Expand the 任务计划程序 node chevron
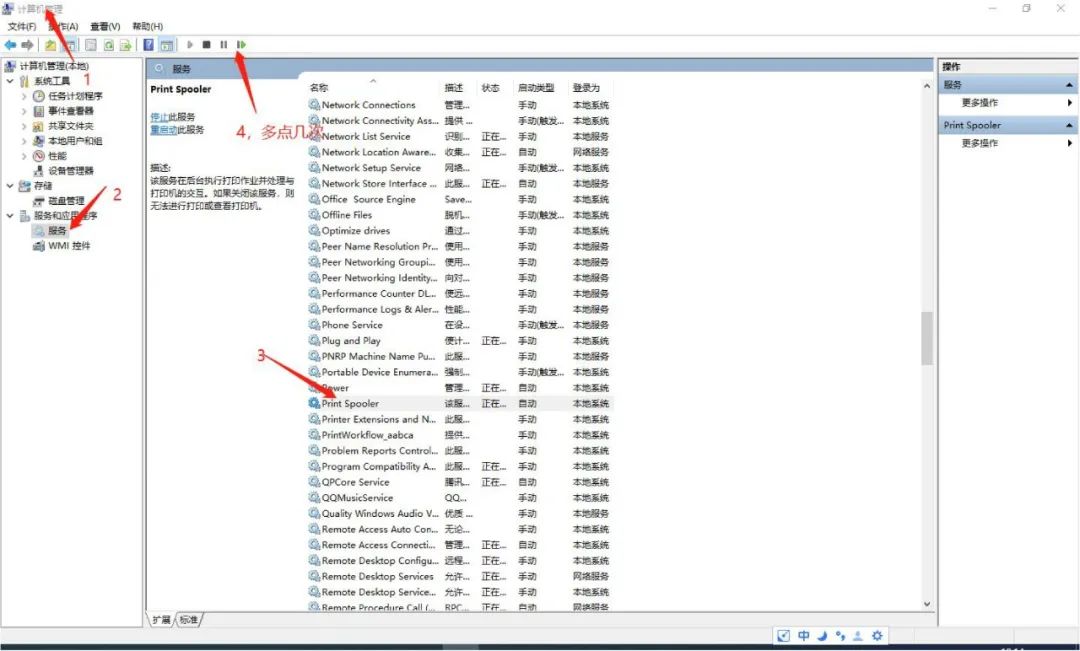The image size is (1080, 651). 24,96
